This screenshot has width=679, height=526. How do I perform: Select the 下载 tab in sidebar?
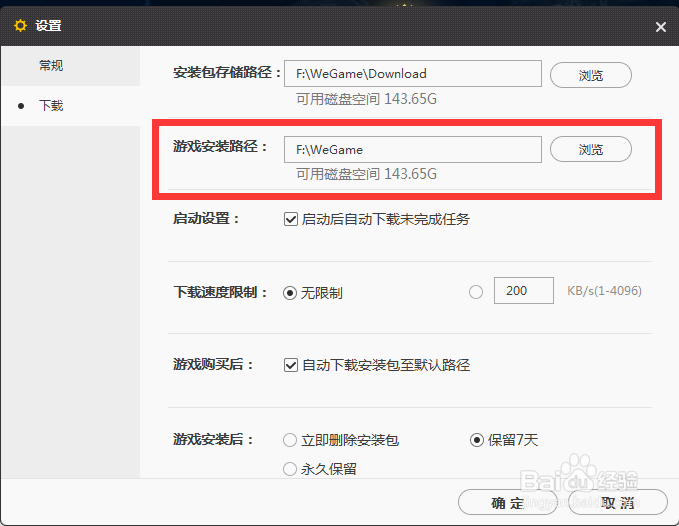[51, 106]
